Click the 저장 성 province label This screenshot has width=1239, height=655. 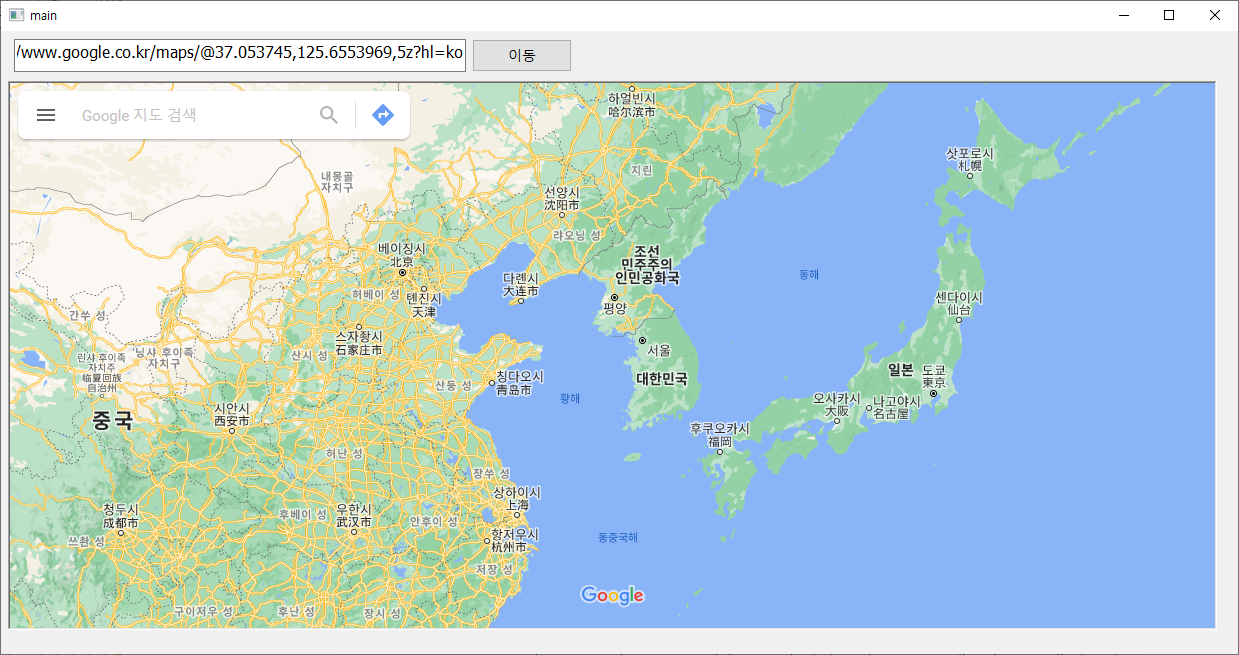coord(493,570)
